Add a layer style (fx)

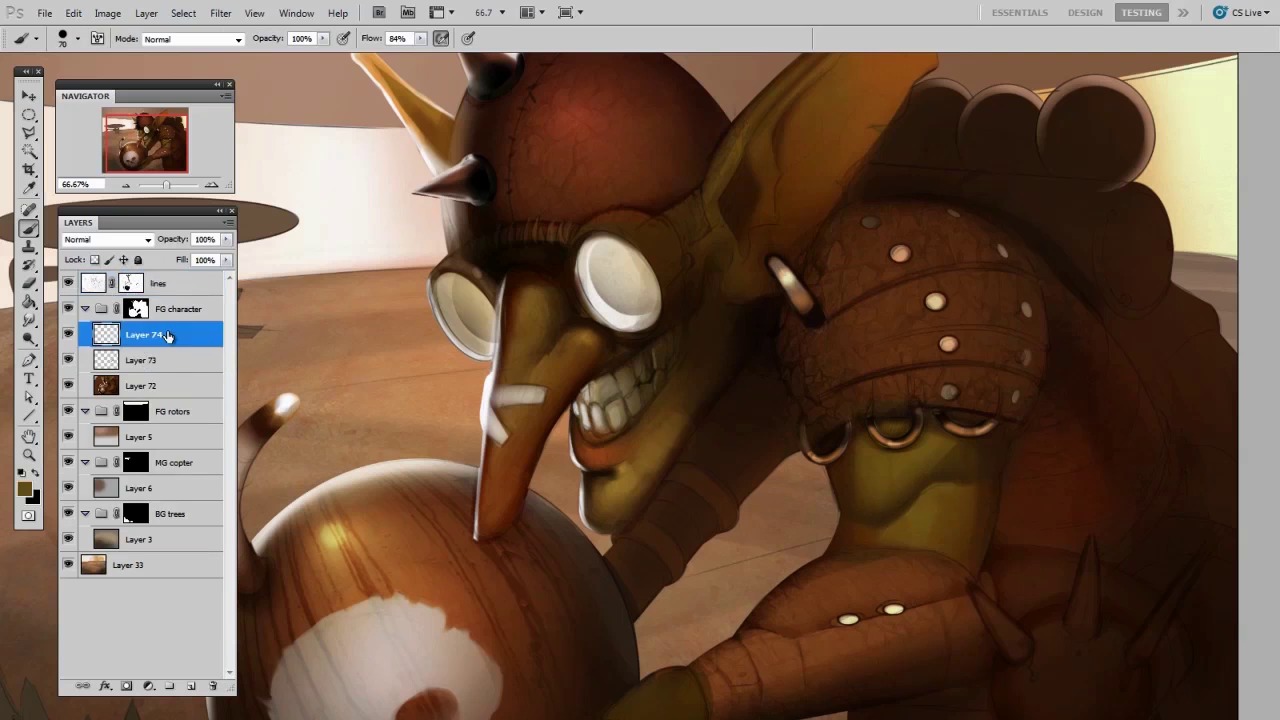[x=105, y=685]
